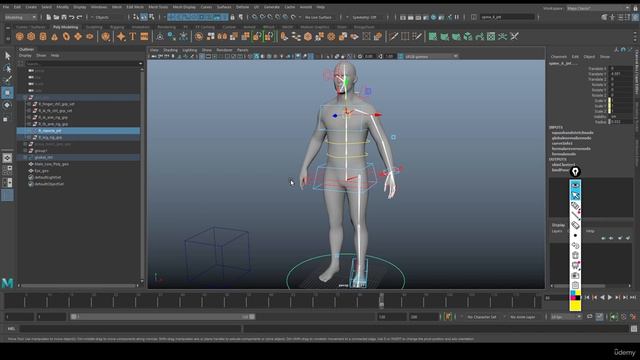This screenshot has width=640, height=360.
Task: Expand the group1 node in the Outliner
Action: pyautogui.click(x=25, y=151)
